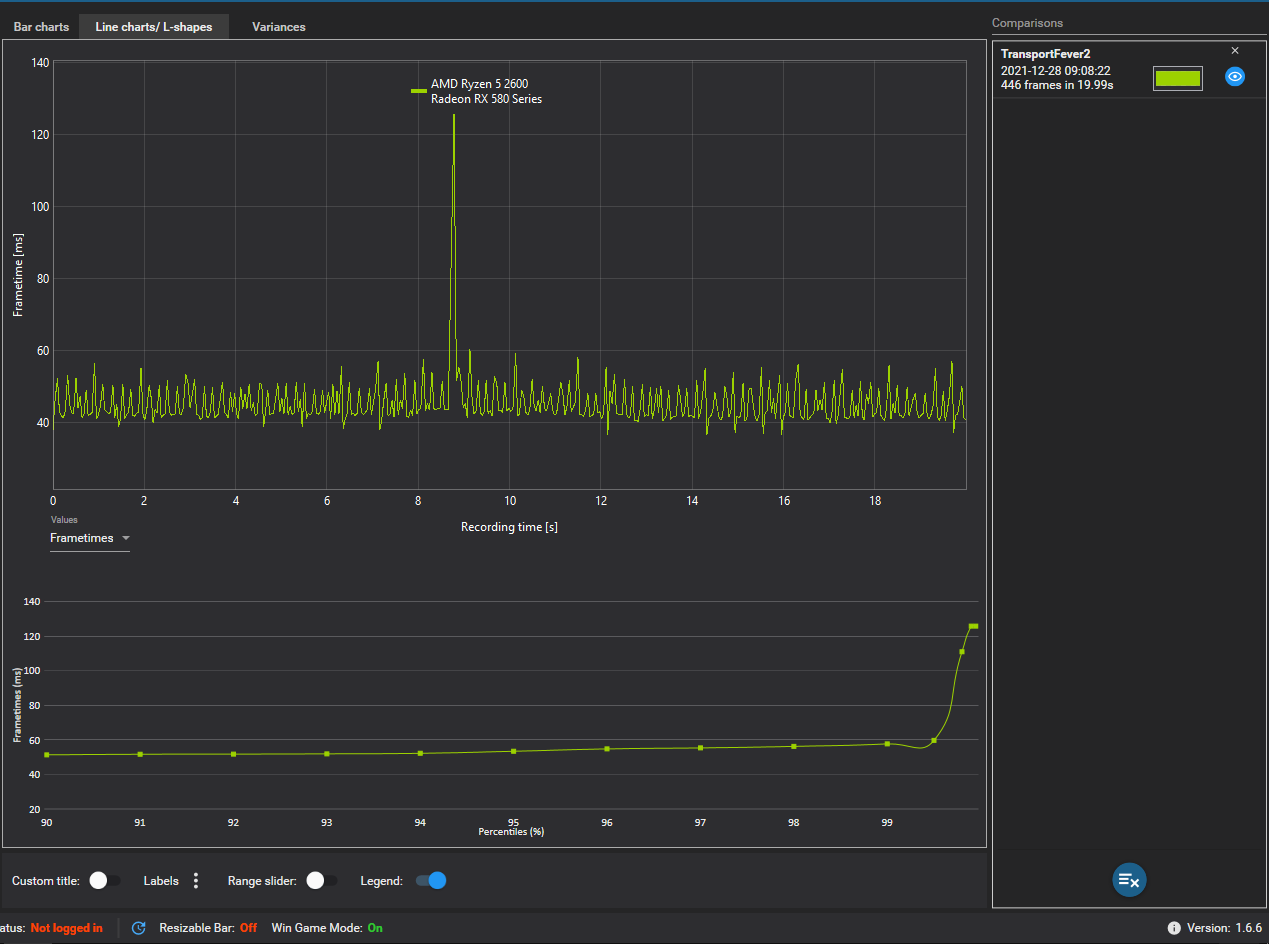Clear all comparisons with the round list button
This screenshot has height=944, width=1269.
tap(1129, 880)
